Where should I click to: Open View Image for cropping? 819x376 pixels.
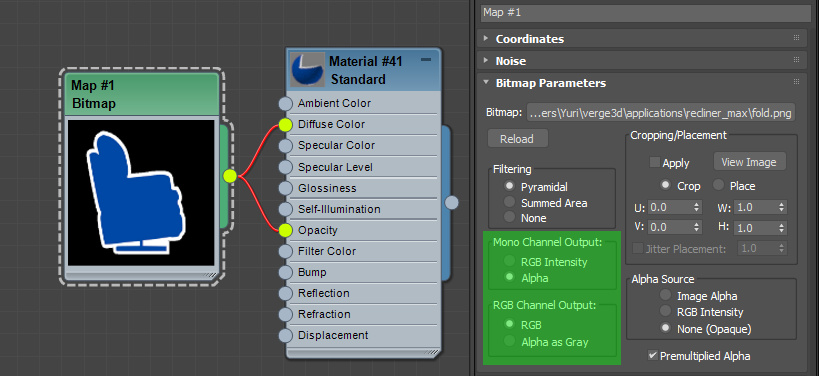[748, 162]
